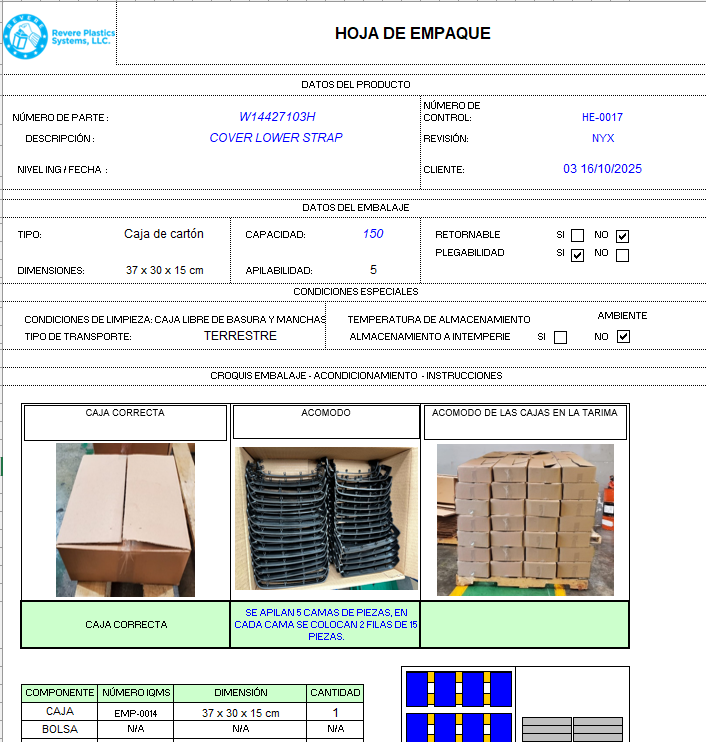Click the Revere Plastics Systems logo
This screenshot has width=706, height=742.
point(58,36)
